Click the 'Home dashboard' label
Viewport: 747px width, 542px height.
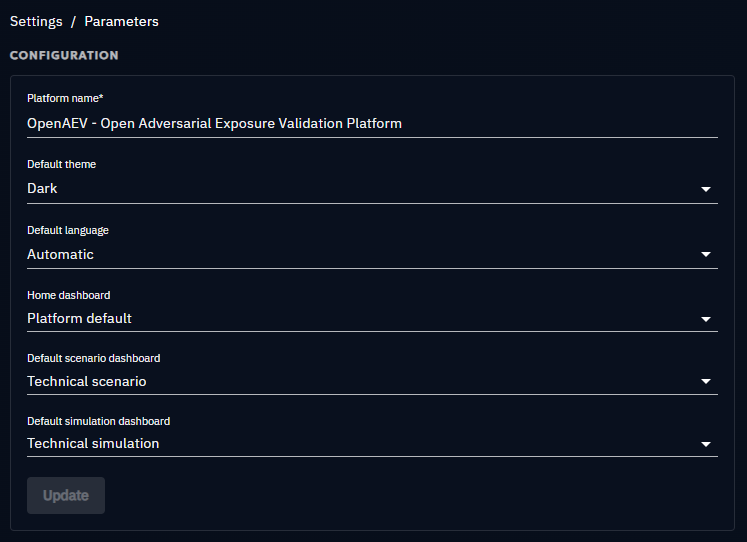coord(69,295)
